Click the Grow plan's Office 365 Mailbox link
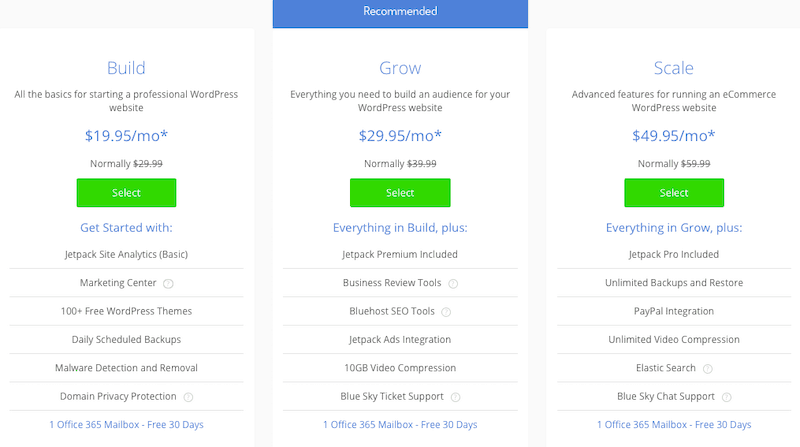The image size is (800, 447). click(x=400, y=424)
